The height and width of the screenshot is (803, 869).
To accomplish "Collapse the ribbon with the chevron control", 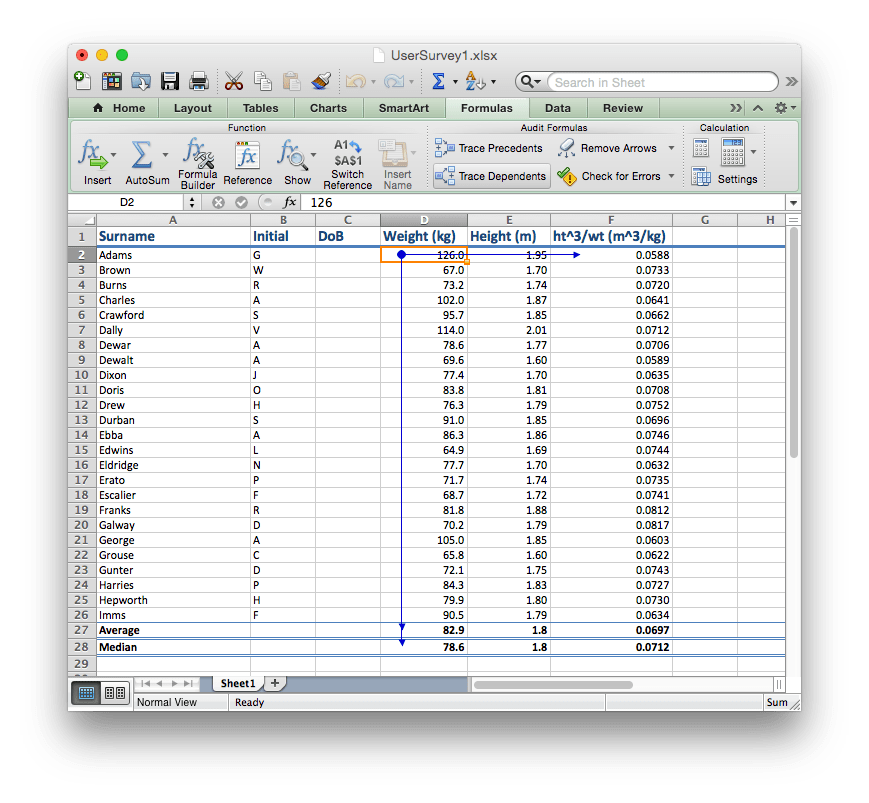I will tap(757, 107).
